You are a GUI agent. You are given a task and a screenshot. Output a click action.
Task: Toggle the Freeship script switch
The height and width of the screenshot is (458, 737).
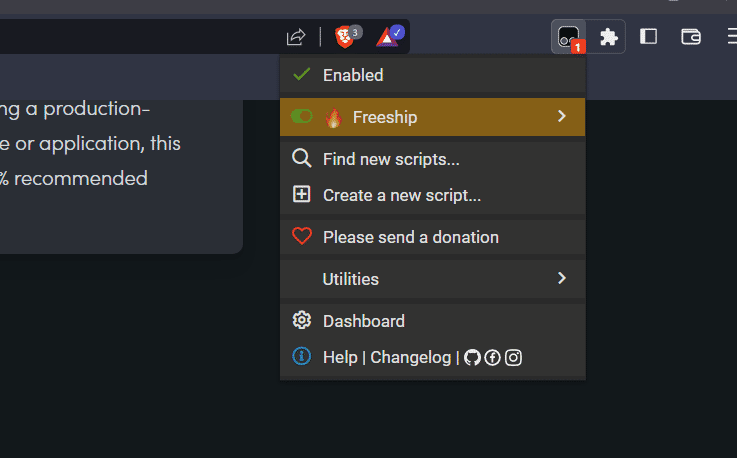pyautogui.click(x=301, y=117)
